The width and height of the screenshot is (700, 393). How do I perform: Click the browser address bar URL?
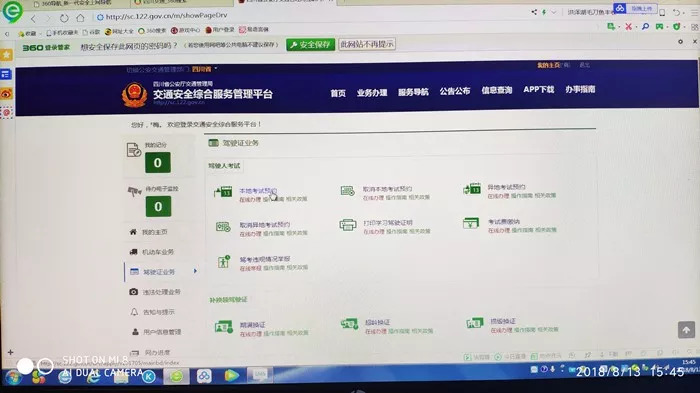[166, 16]
